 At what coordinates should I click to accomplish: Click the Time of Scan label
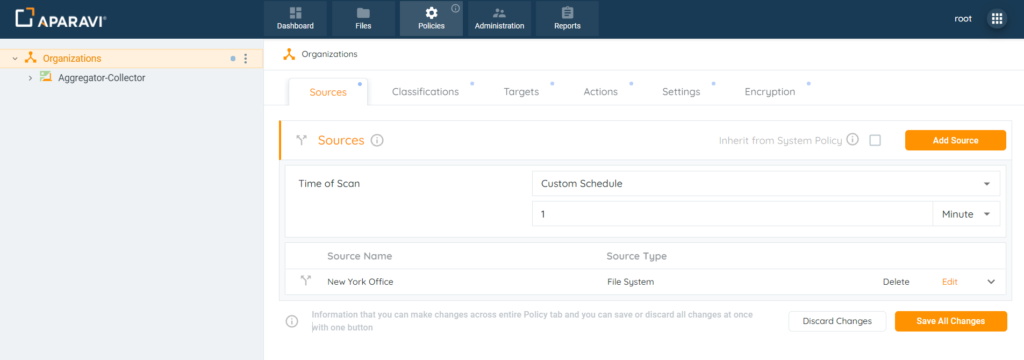[x=329, y=184]
